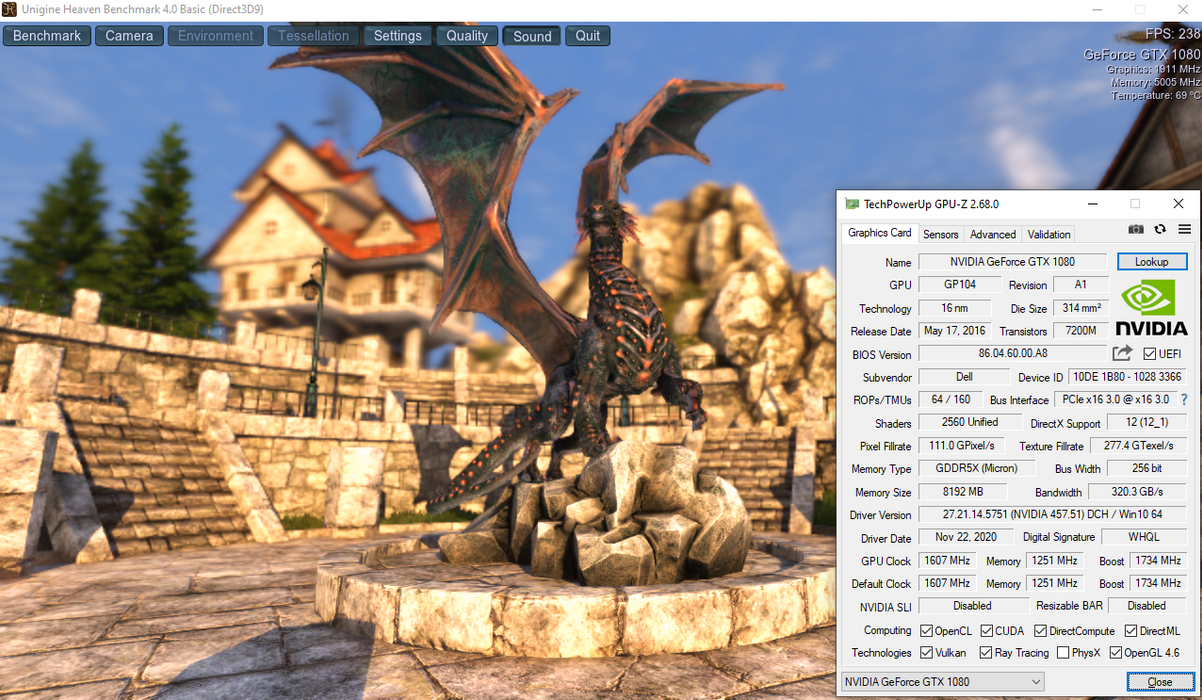Click the NVIDIA logo in GPU-Z

(x=1151, y=308)
